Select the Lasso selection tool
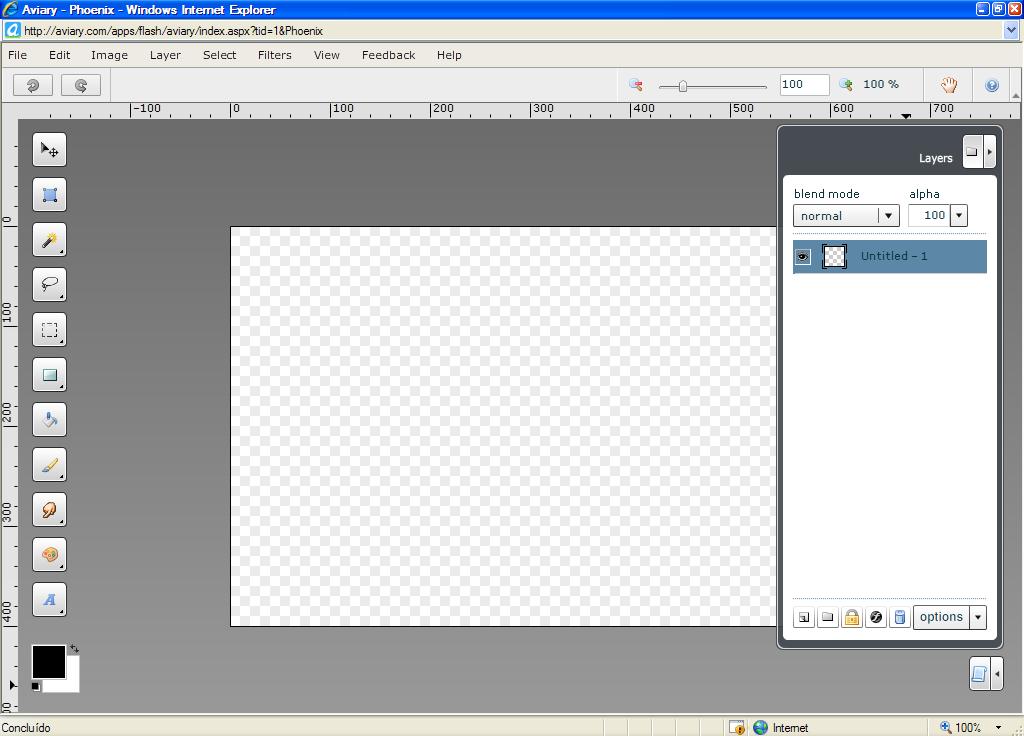Image resolution: width=1024 pixels, height=736 pixels. (x=50, y=285)
